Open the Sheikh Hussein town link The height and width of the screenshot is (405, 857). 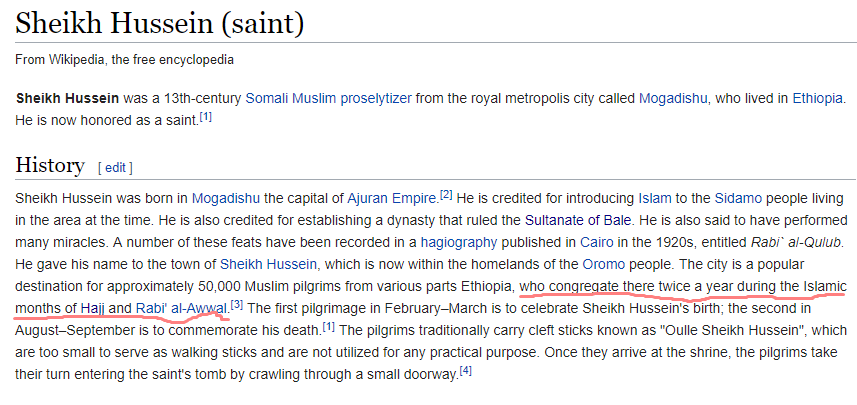pyautogui.click(x=268, y=265)
